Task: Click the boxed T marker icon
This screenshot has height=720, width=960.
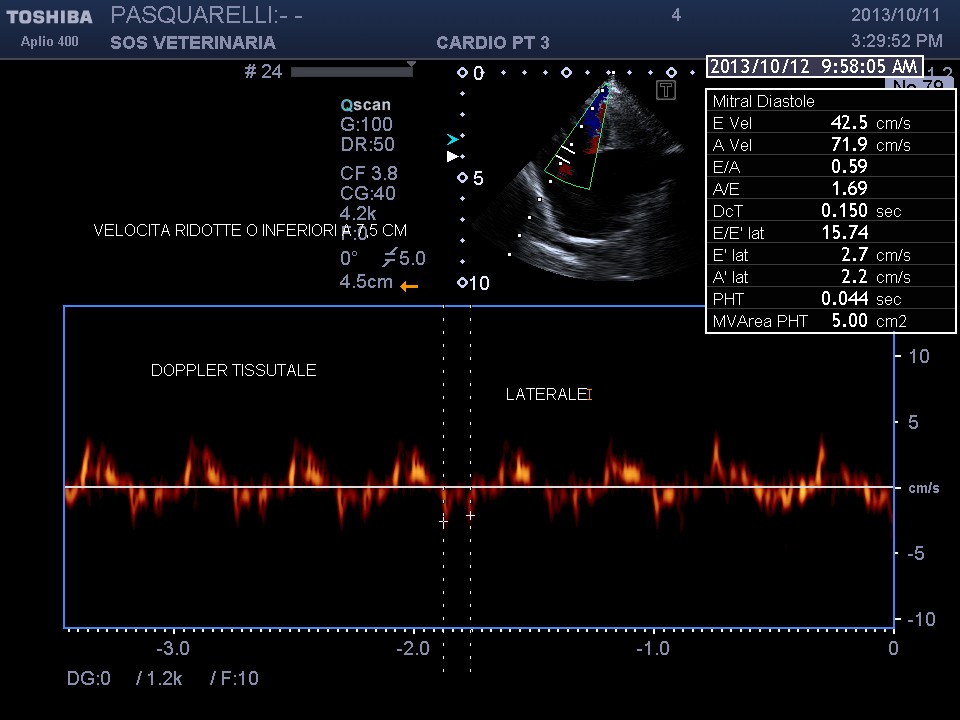Action: 666,91
